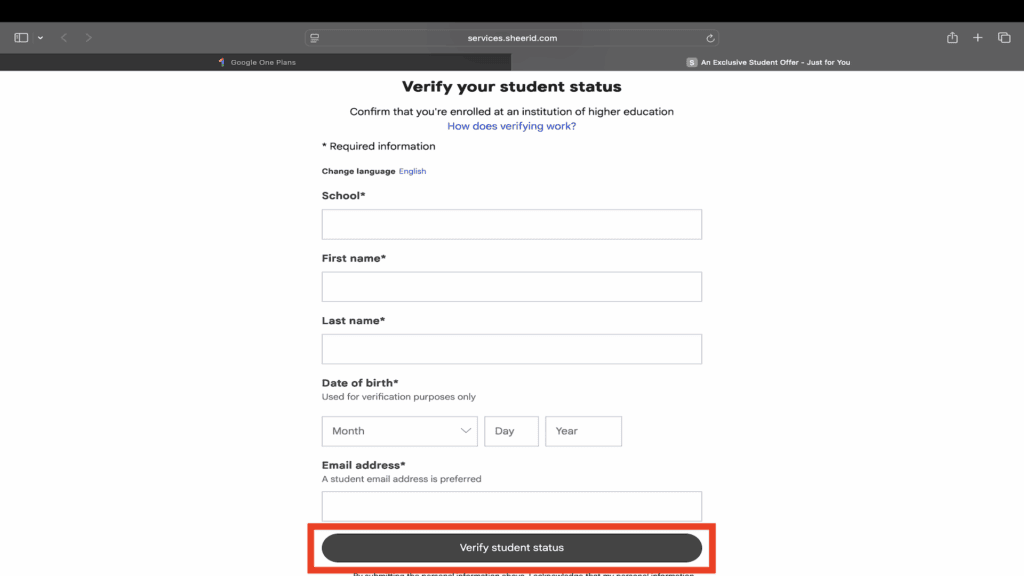Image resolution: width=1024 pixels, height=576 pixels.
Task: Click inside the First name field
Action: 511,286
